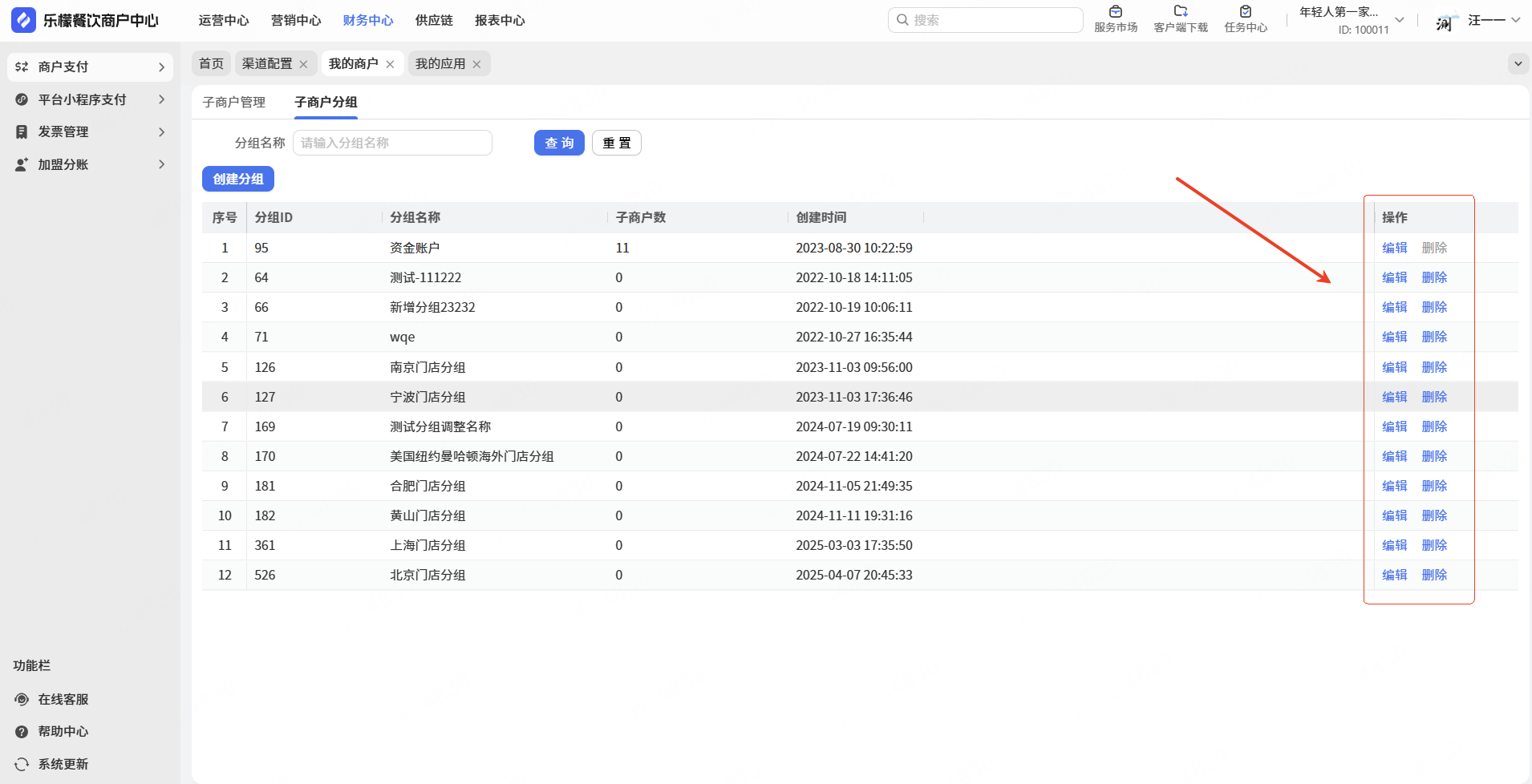Image resolution: width=1532 pixels, height=784 pixels.
Task: Click the 乐檬餐饮商户中心 logo icon
Action: click(23, 20)
